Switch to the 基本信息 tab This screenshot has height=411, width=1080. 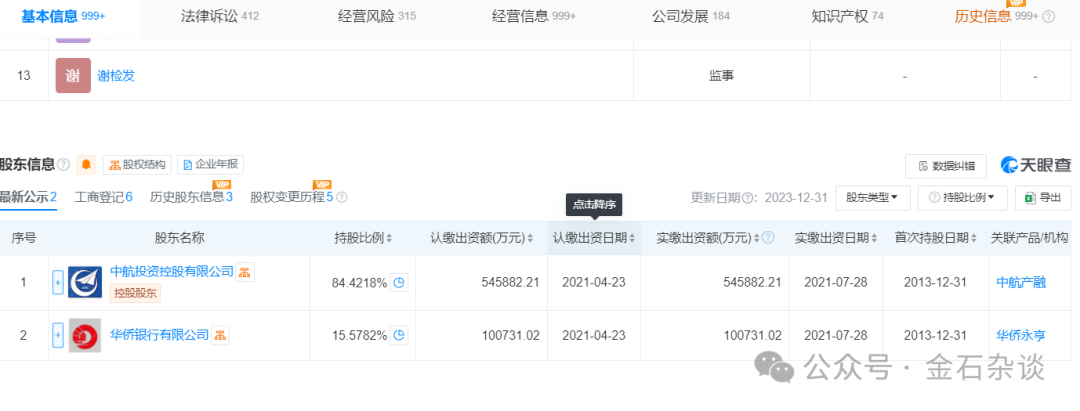[63, 17]
